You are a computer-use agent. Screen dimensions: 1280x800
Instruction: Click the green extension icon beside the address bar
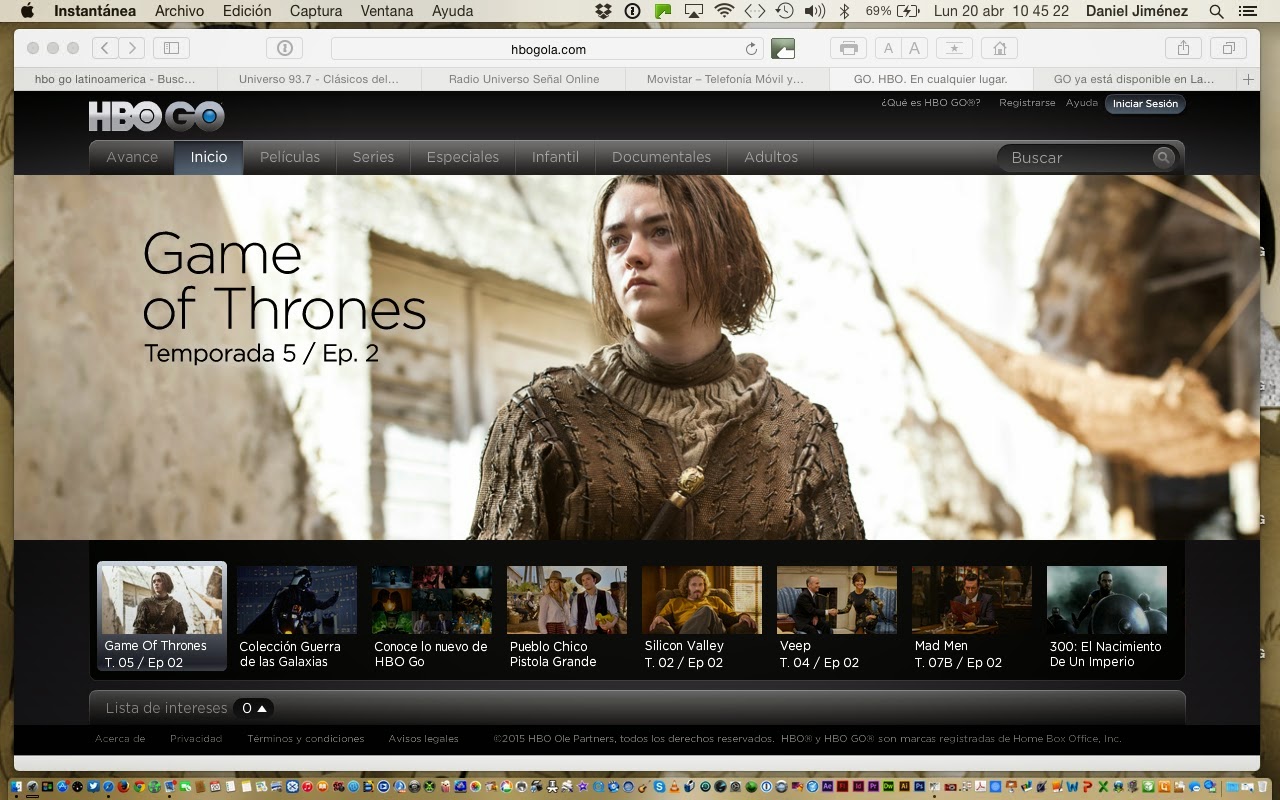[x=783, y=48]
